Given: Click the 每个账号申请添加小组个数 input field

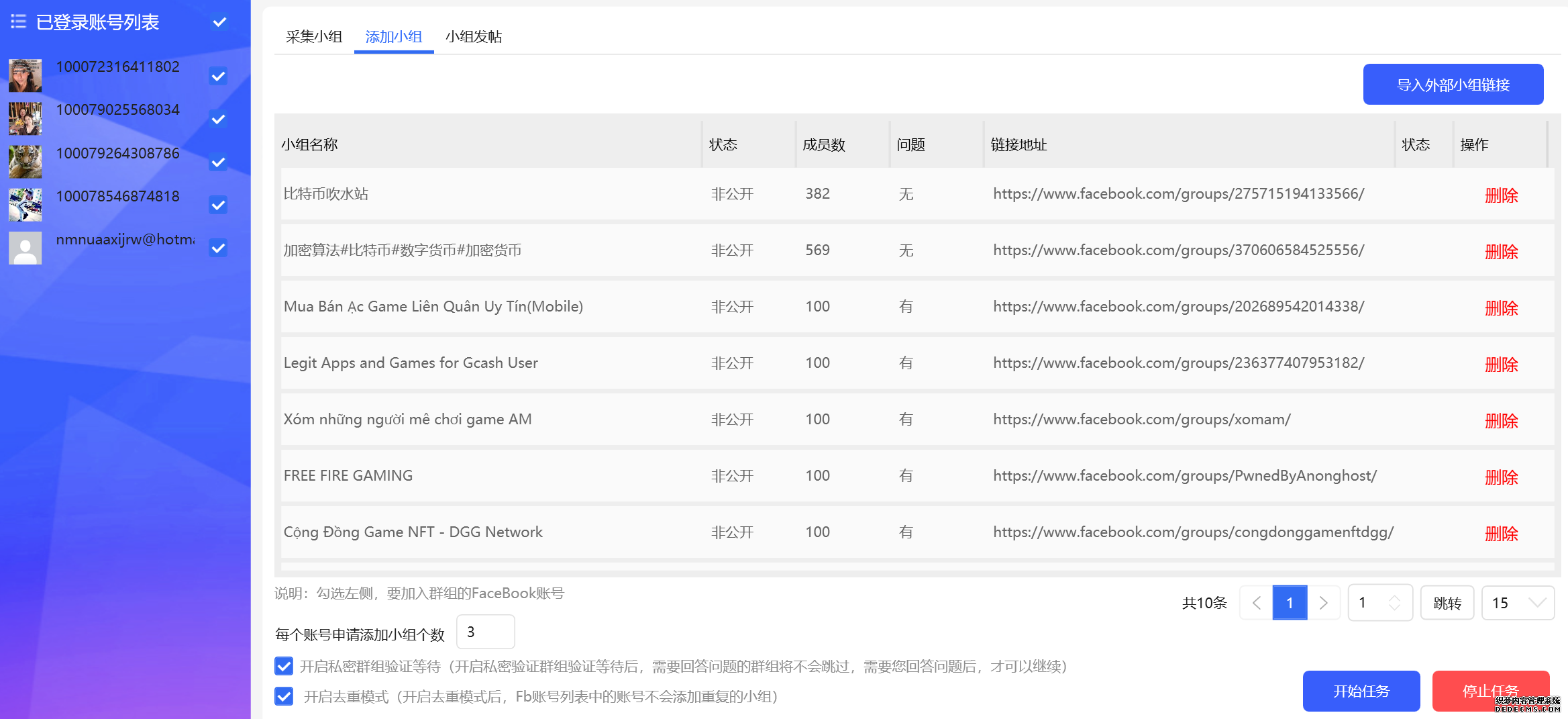Looking at the screenshot, I should click(x=485, y=632).
